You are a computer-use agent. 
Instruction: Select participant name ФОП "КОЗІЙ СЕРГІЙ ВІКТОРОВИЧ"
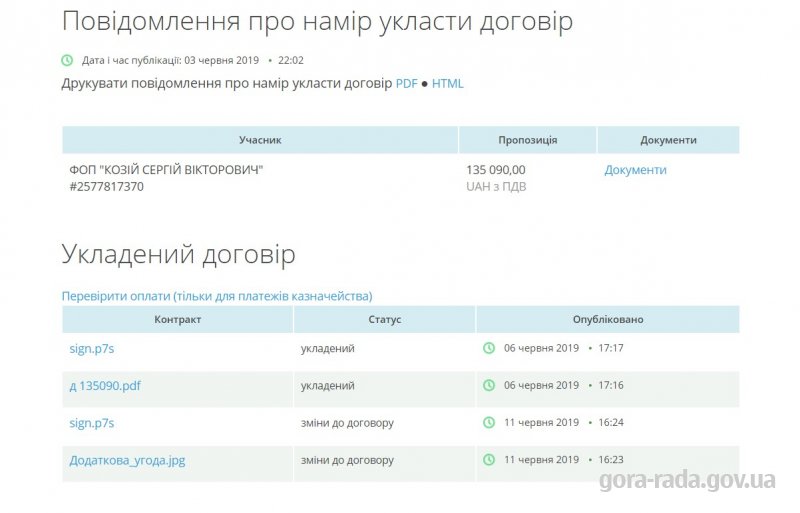(166, 170)
